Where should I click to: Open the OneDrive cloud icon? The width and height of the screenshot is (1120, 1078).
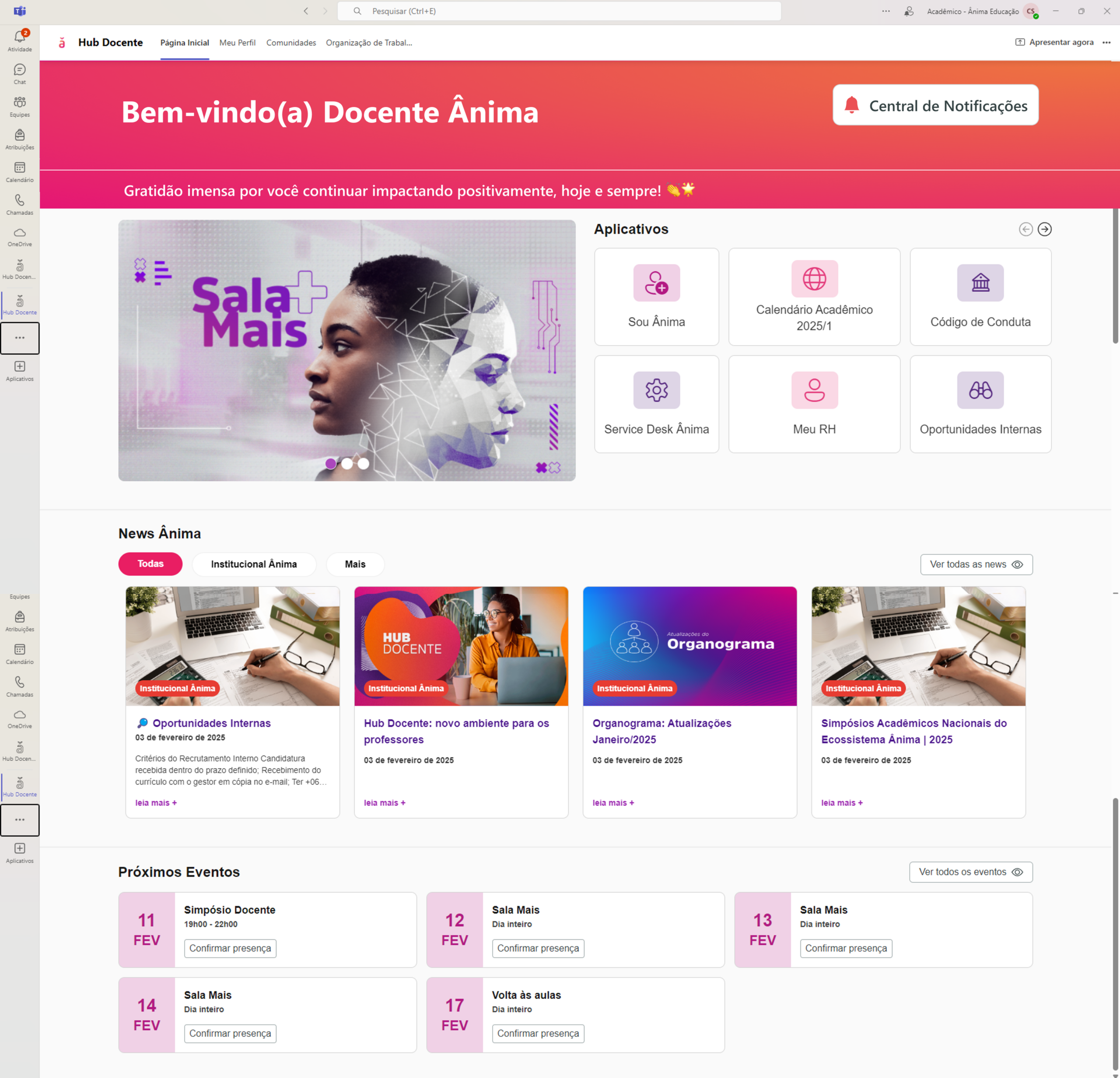click(x=19, y=233)
